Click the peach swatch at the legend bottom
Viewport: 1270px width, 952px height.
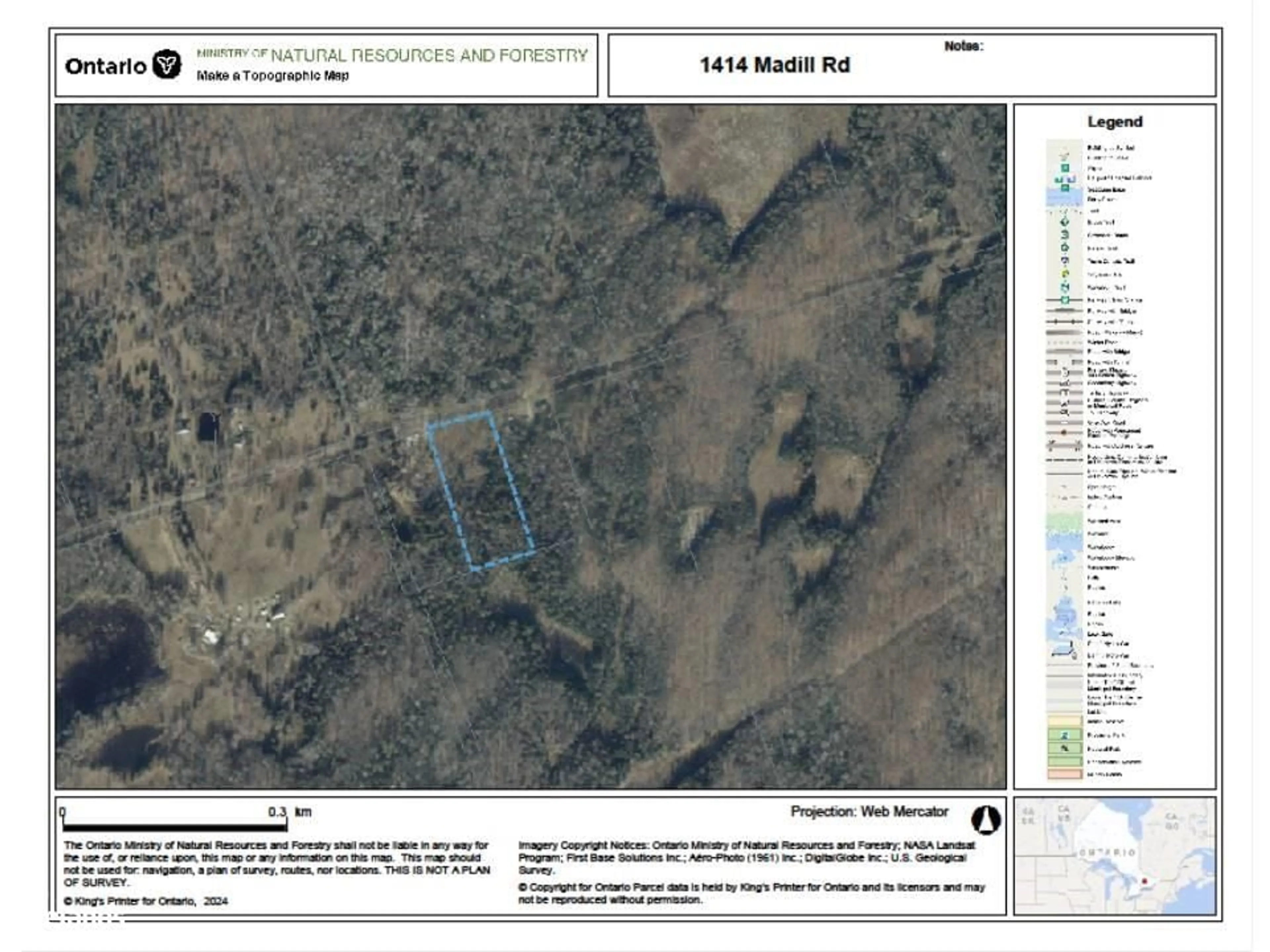click(x=1065, y=774)
